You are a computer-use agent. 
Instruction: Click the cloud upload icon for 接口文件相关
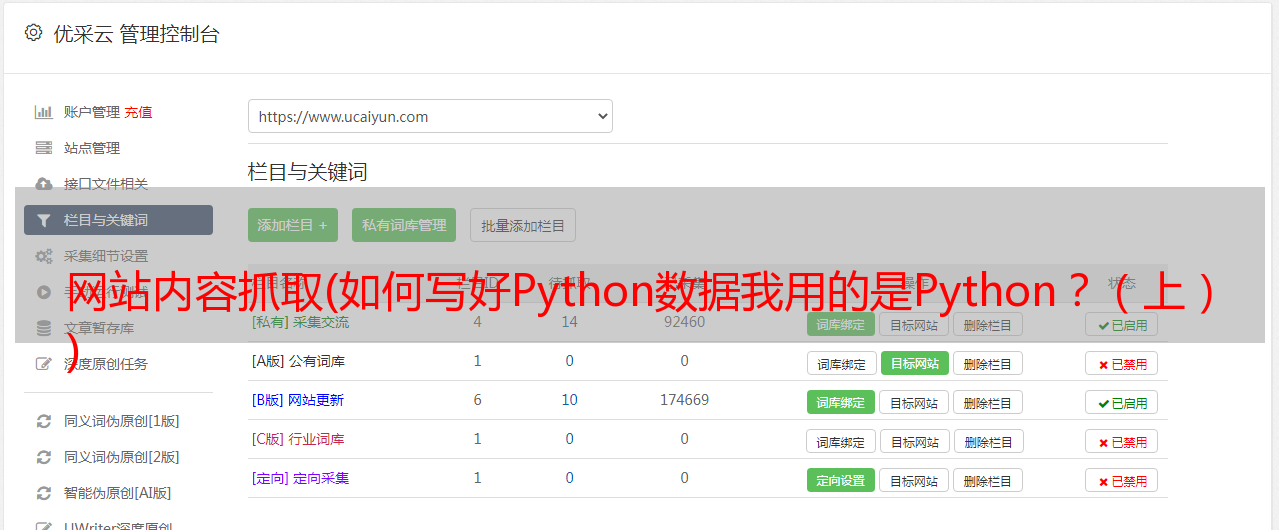(x=43, y=184)
